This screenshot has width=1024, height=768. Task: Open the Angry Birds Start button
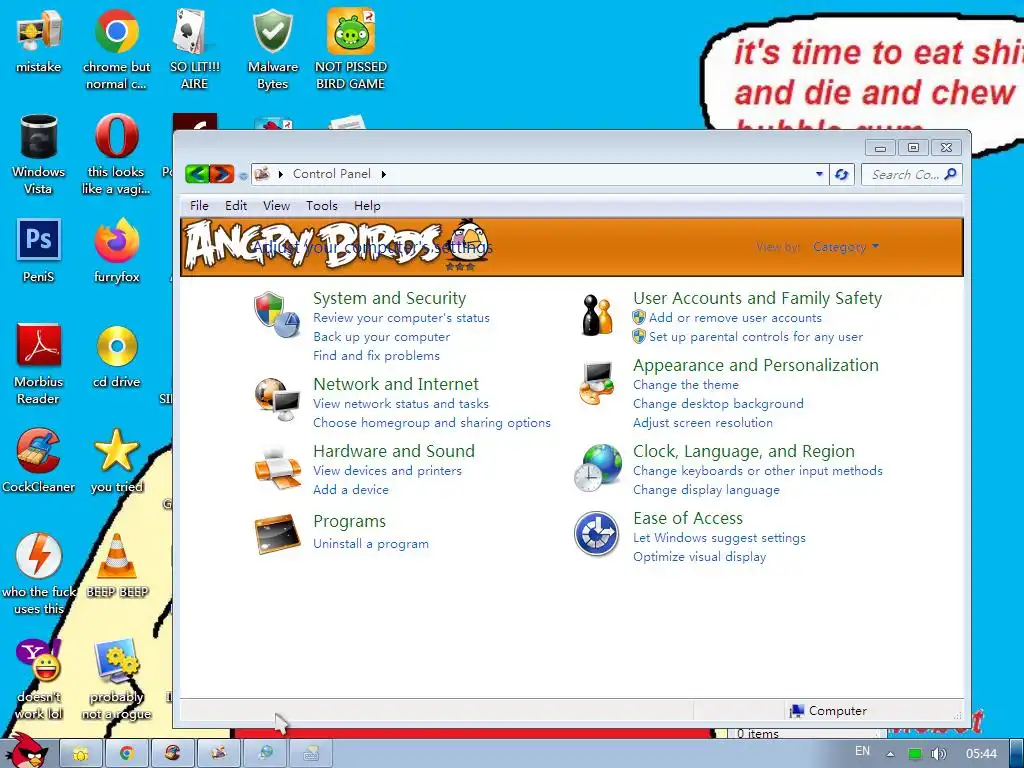[25, 750]
